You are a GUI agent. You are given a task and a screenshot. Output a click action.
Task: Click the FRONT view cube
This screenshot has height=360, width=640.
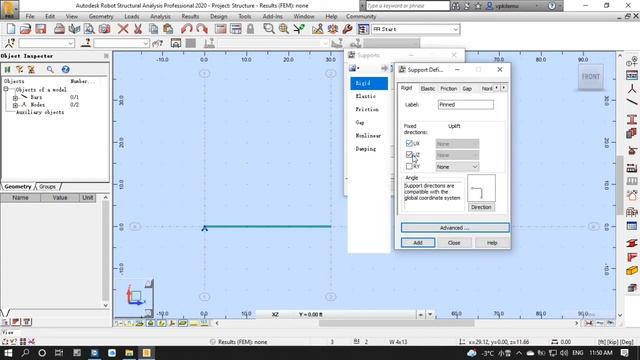click(591, 77)
